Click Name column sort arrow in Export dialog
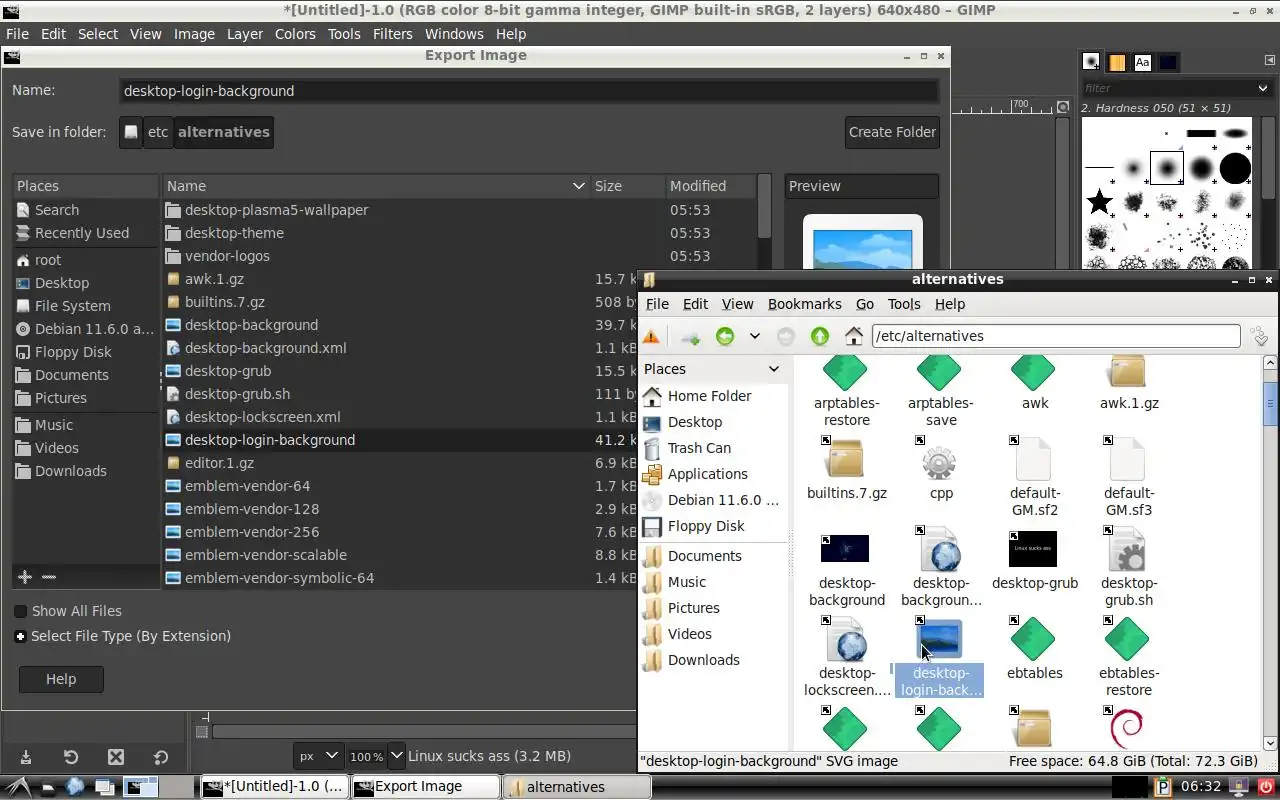 pyautogui.click(x=578, y=186)
